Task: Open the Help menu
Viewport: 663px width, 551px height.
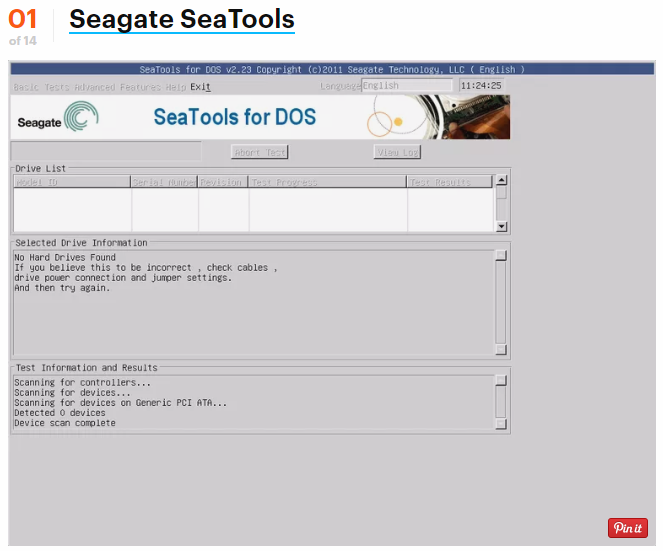Action: pyautogui.click(x=176, y=87)
